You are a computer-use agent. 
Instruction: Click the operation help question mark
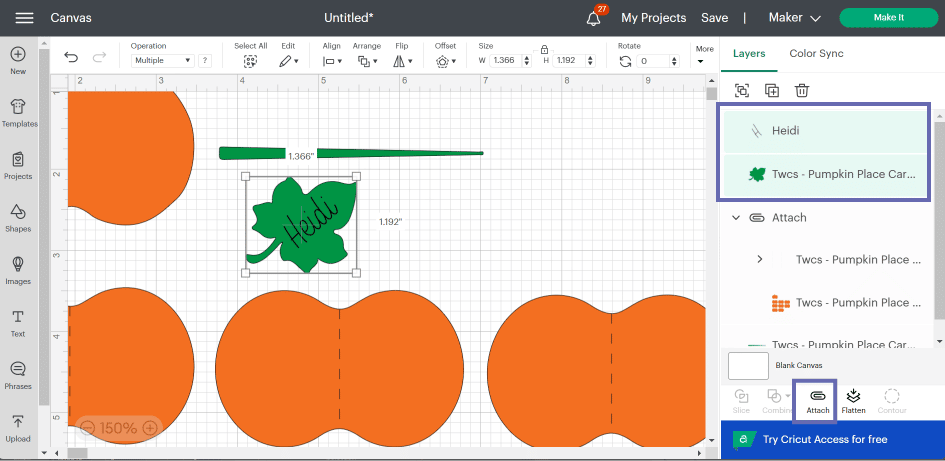tap(205, 60)
